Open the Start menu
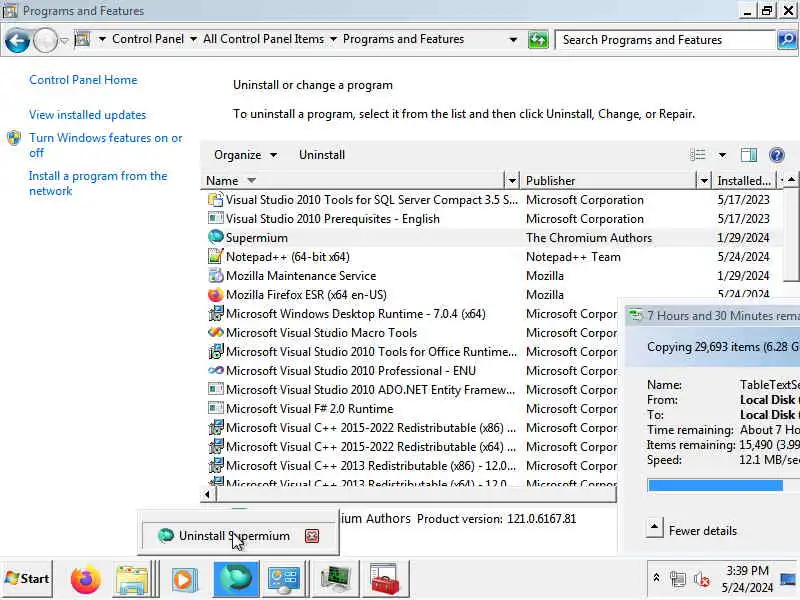The width and height of the screenshot is (800, 600). (x=27, y=579)
